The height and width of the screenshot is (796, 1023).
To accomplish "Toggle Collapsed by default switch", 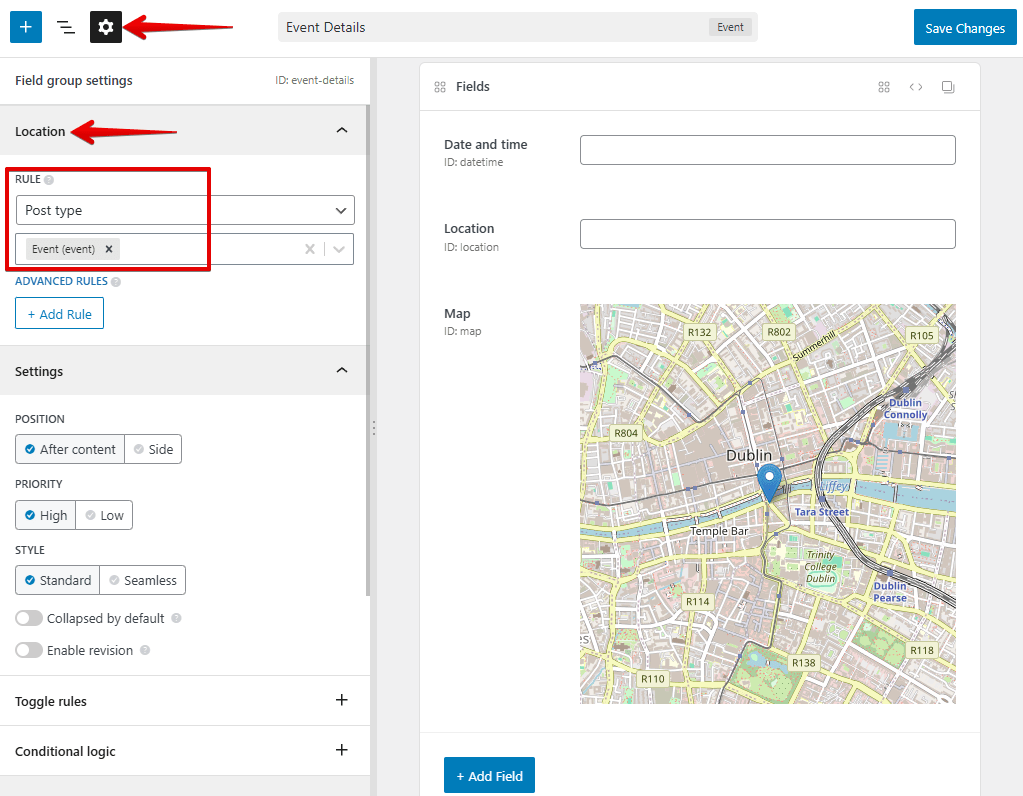I will [x=30, y=618].
